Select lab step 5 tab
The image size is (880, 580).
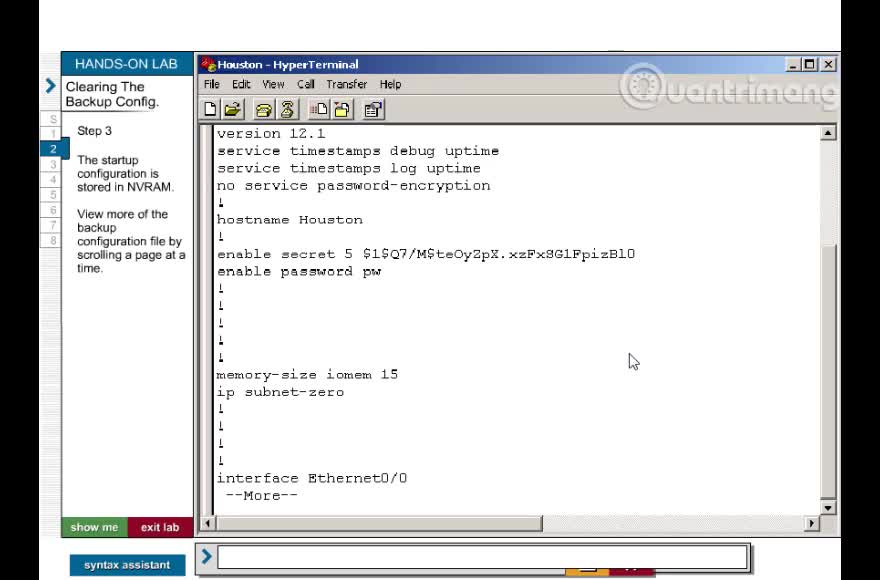pyautogui.click(x=51, y=194)
